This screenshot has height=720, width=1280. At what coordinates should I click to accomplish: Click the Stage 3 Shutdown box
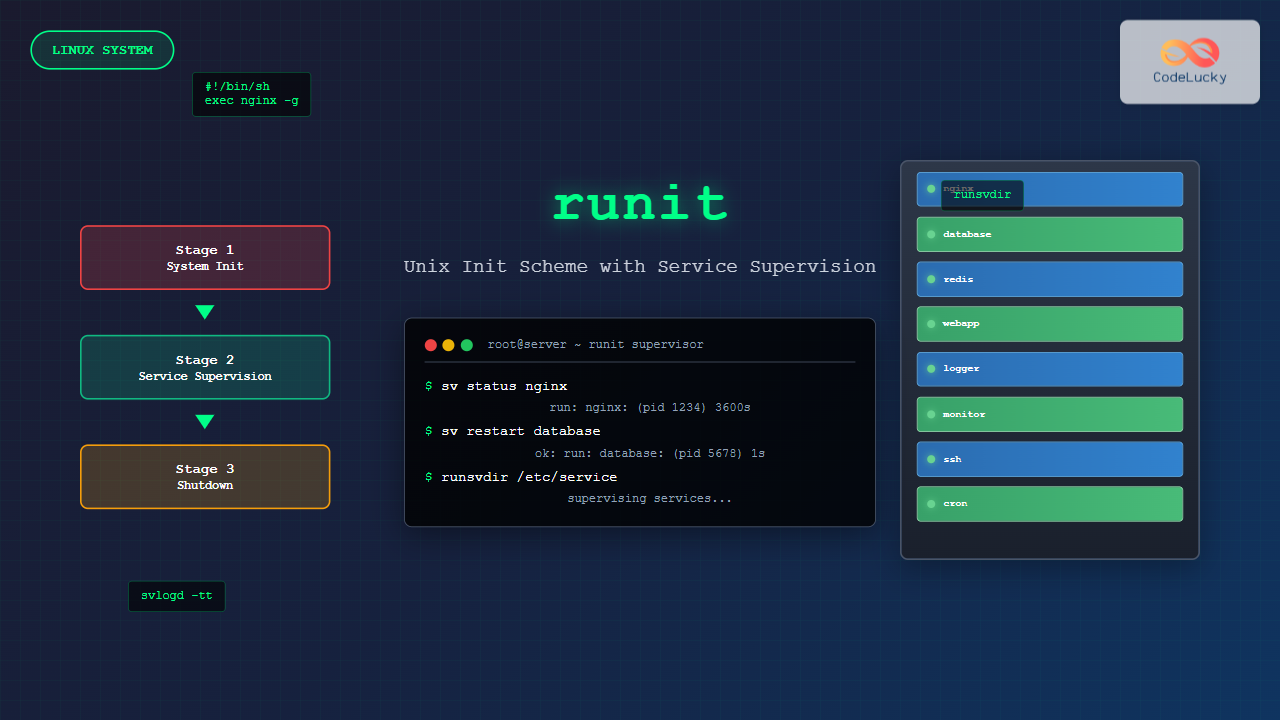click(205, 477)
